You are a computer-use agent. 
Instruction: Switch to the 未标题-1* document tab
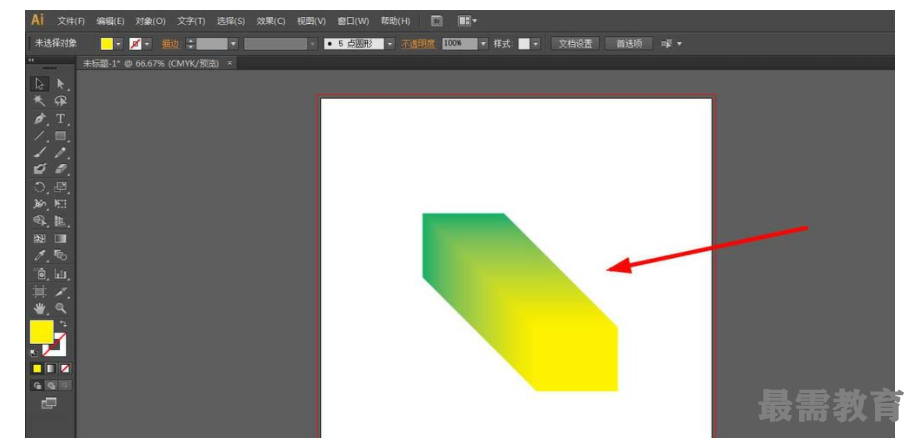[x=151, y=63]
